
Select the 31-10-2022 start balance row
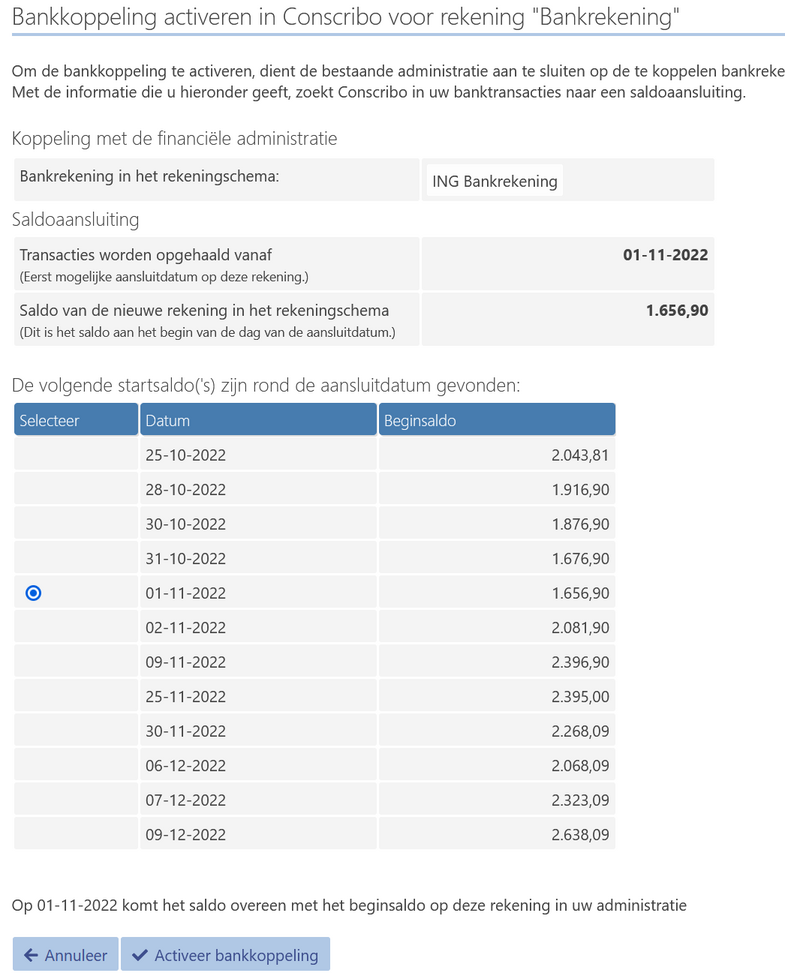click(x=186, y=558)
